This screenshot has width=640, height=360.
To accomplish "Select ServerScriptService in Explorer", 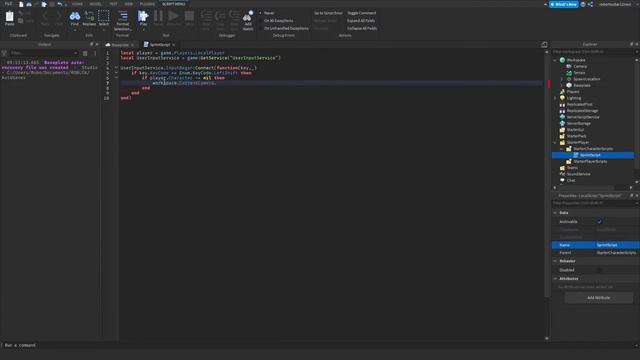I will click(583, 117).
